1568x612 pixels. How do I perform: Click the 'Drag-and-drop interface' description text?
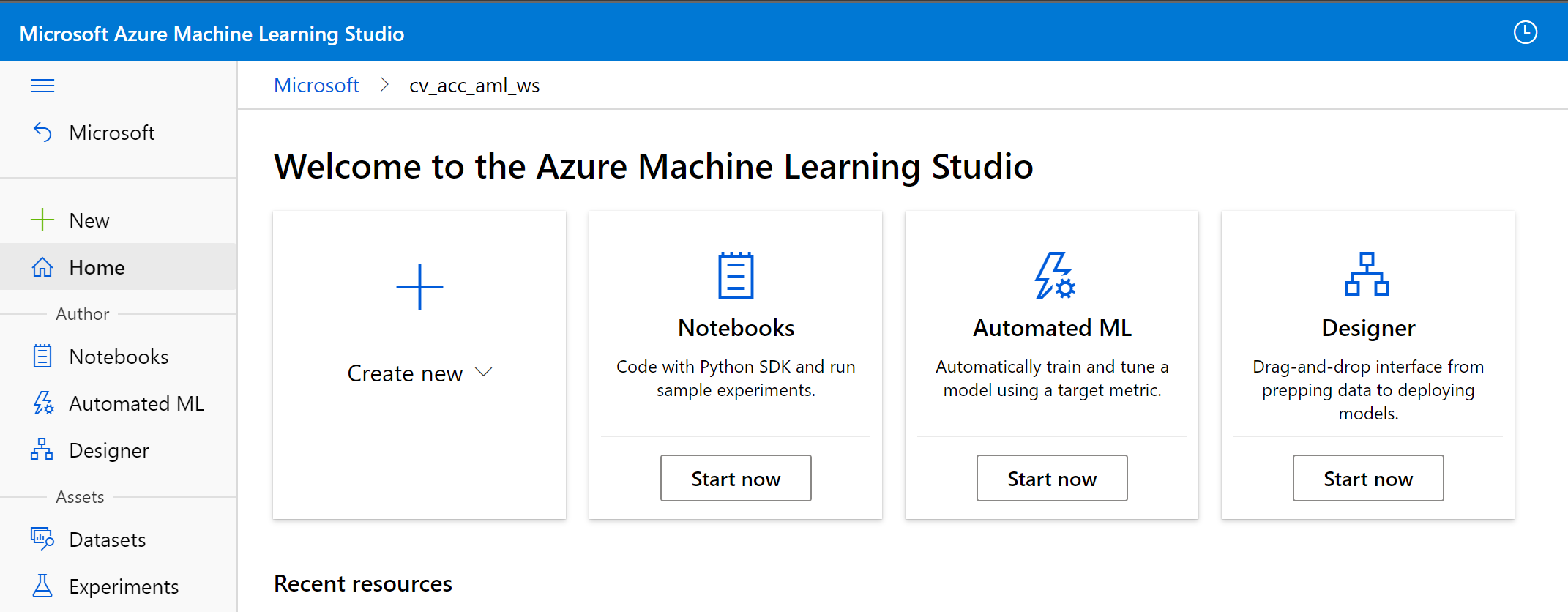click(x=1368, y=390)
